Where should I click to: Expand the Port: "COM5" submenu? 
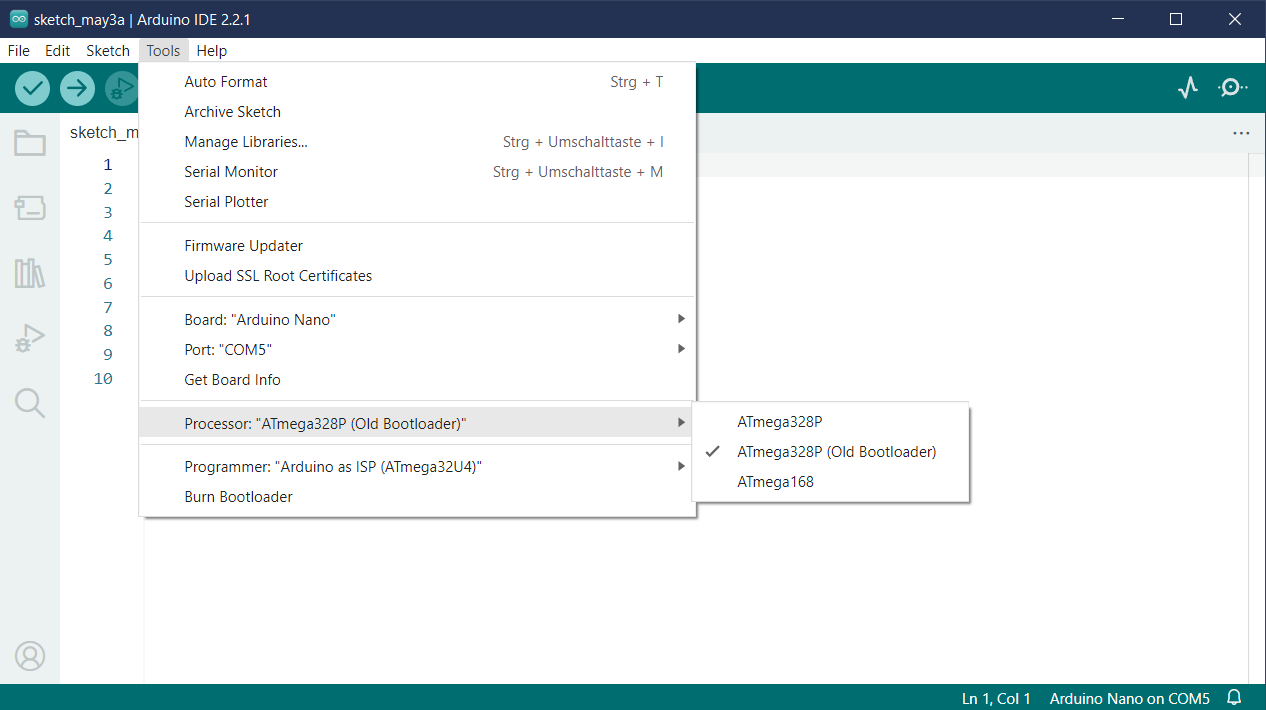coord(417,350)
